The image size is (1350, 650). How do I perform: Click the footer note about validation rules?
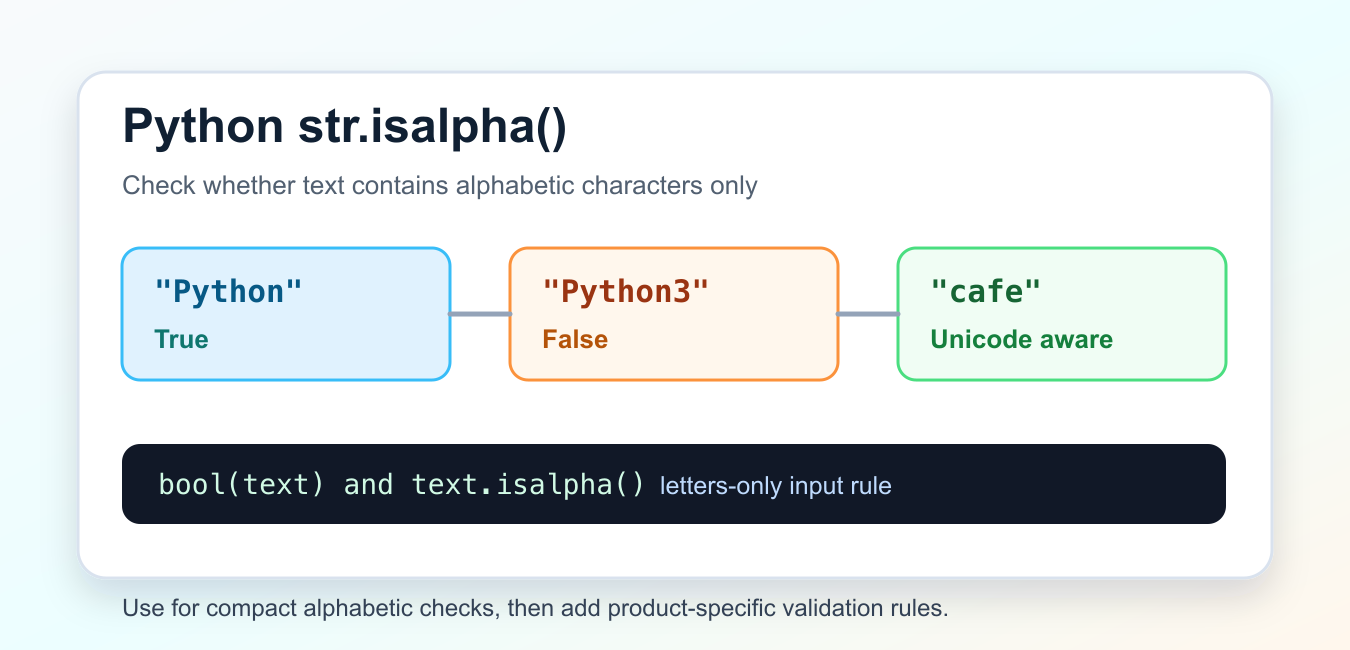(x=535, y=608)
